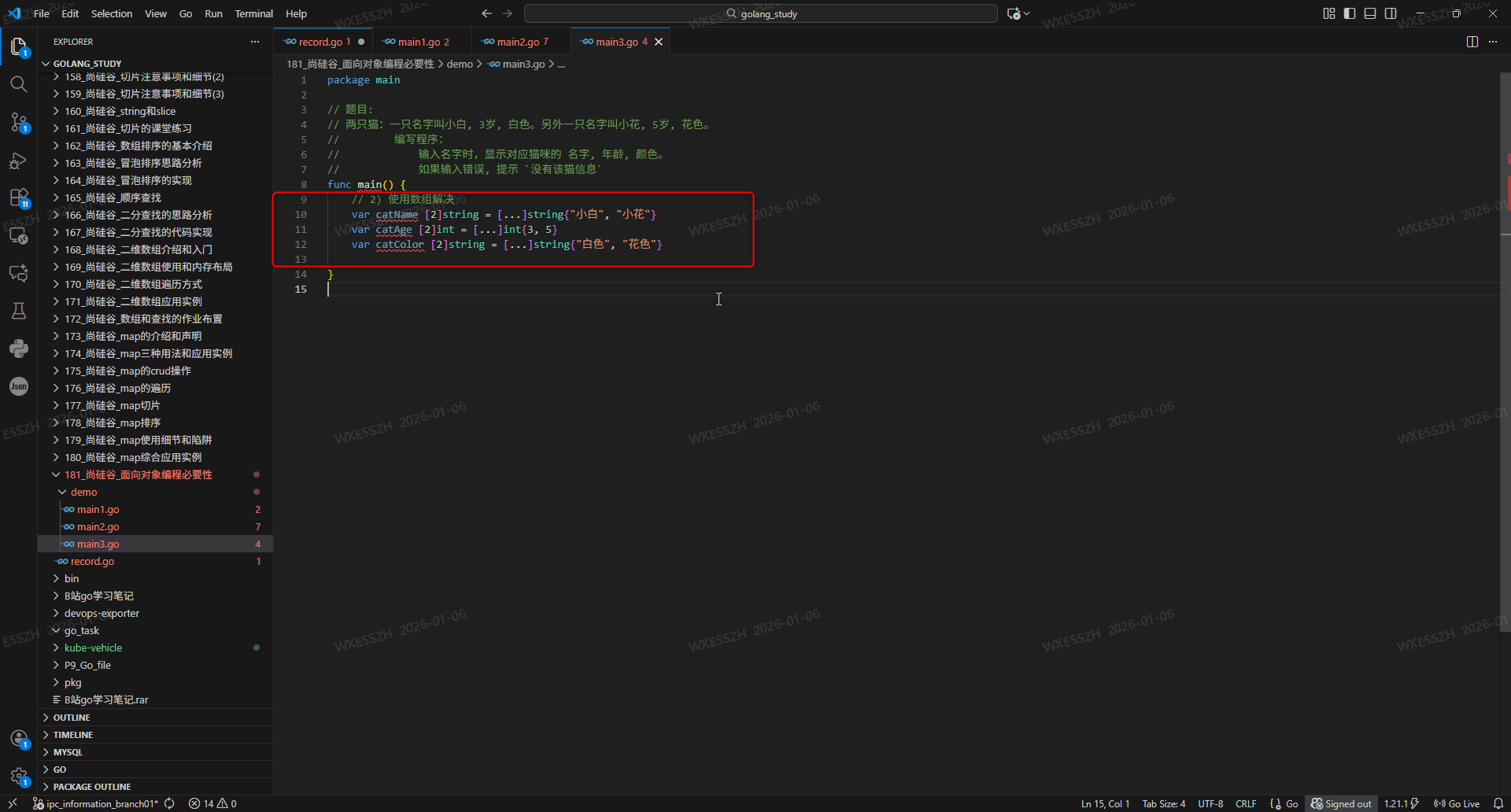This screenshot has width=1511, height=812.
Task: Expand the GO section in Explorer
Action: point(156,770)
